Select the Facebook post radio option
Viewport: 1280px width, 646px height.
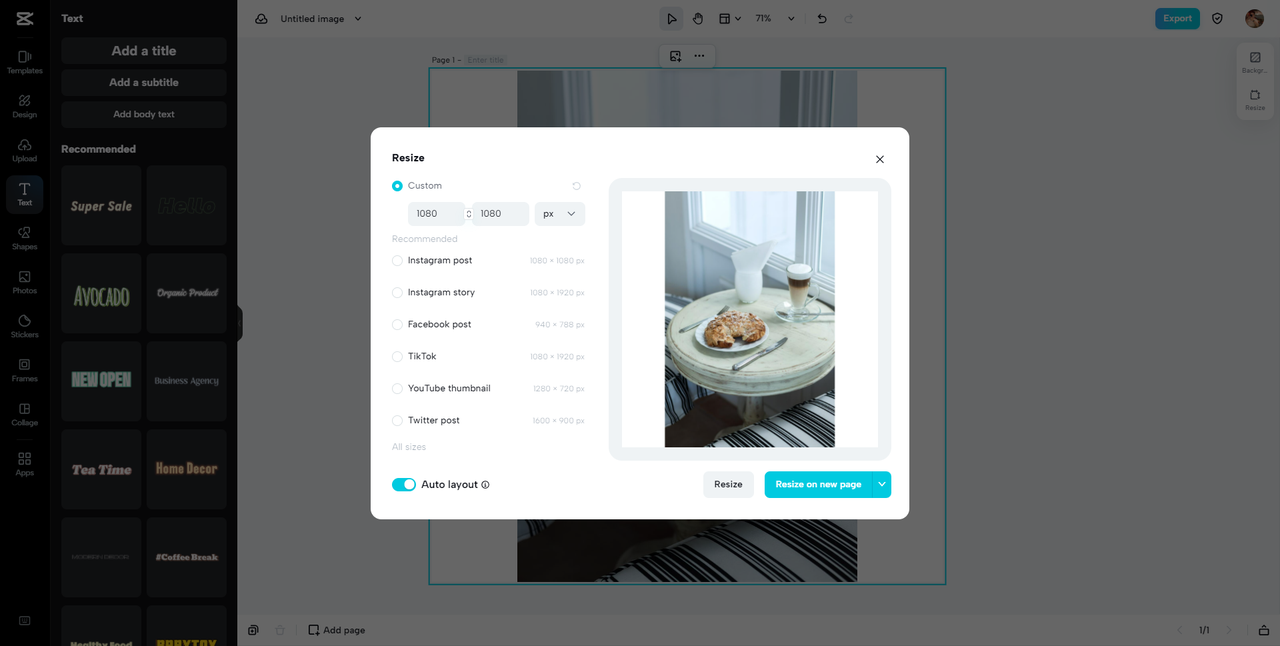click(397, 325)
